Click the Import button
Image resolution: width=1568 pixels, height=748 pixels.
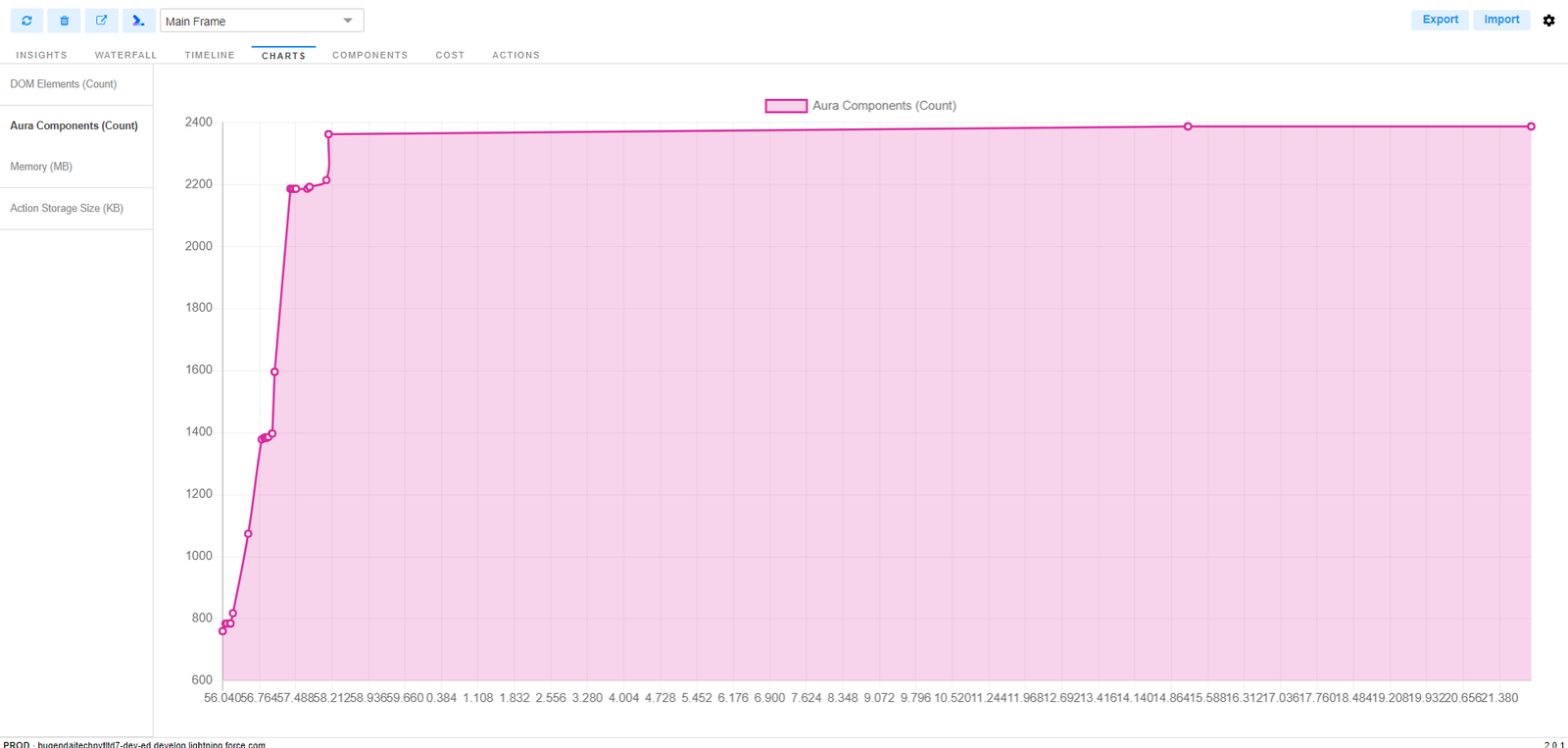(1500, 20)
